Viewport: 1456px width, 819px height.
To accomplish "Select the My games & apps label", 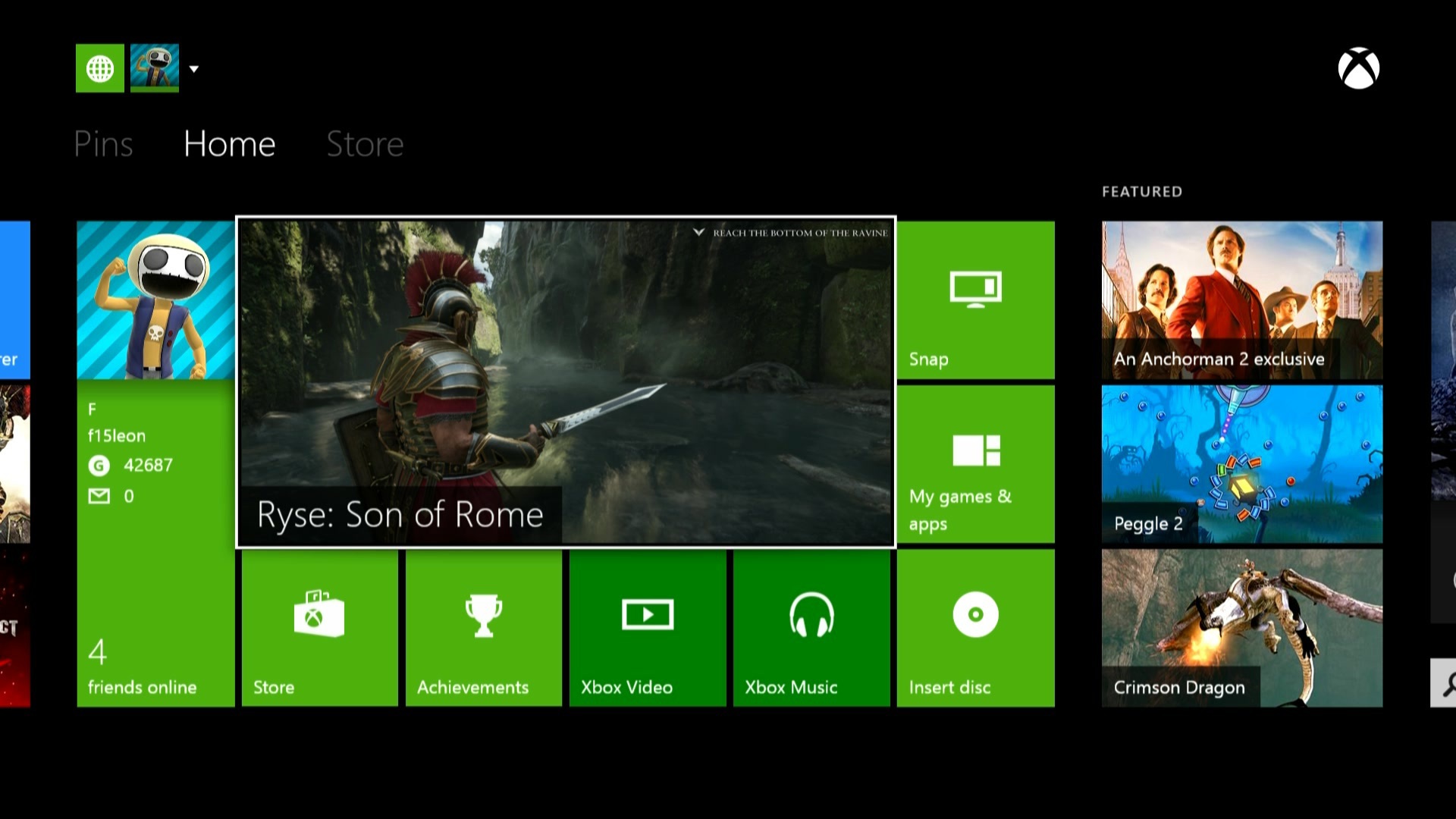I will (x=960, y=510).
